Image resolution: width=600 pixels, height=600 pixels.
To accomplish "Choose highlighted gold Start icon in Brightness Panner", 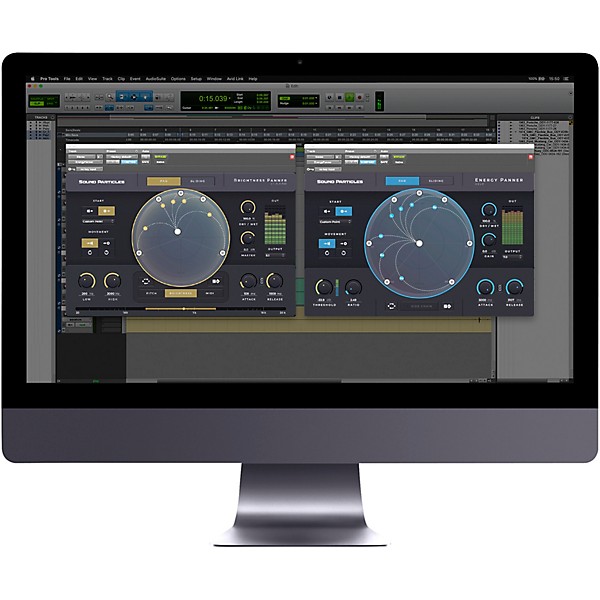I will click(x=106, y=211).
